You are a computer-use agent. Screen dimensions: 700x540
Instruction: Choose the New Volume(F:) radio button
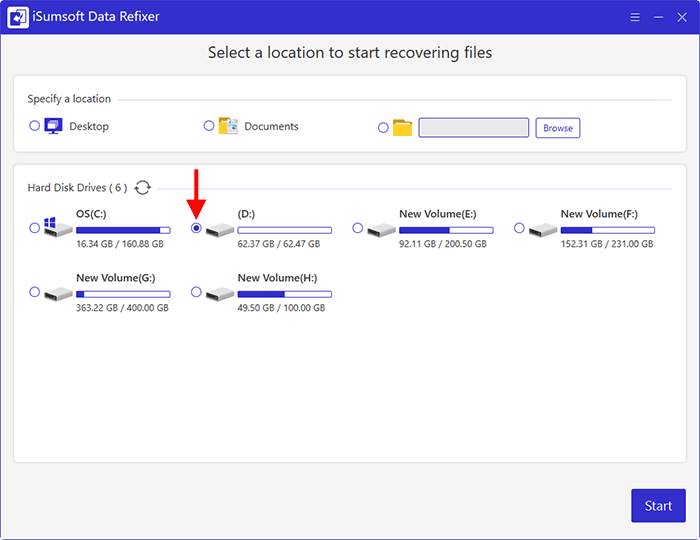click(519, 228)
